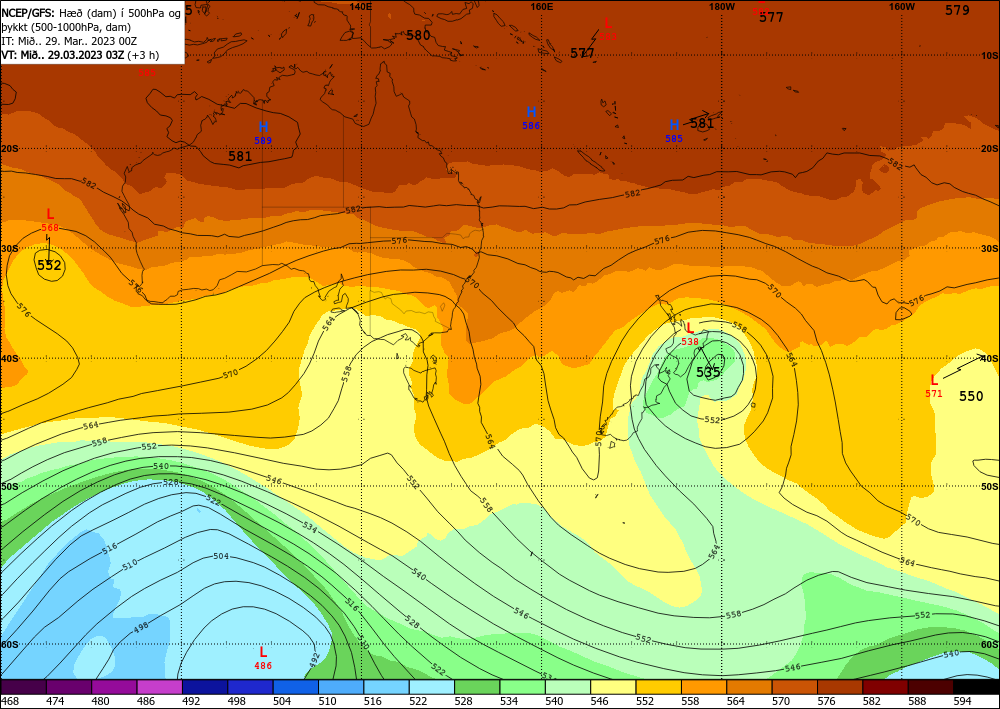Click the red 'L 486' low marker
The image size is (1000, 709).
pyautogui.click(x=263, y=658)
